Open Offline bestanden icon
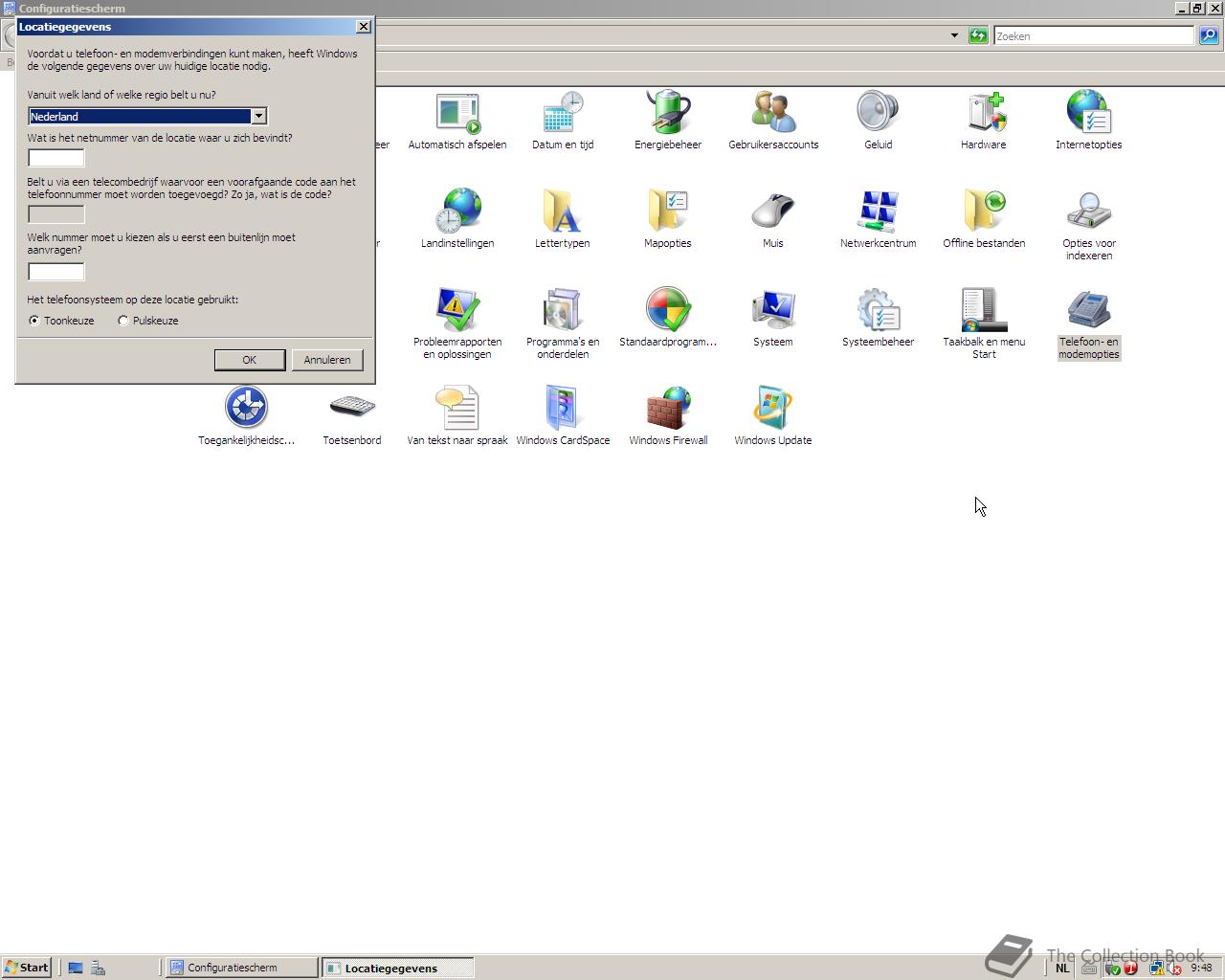1225x980 pixels. click(984, 212)
